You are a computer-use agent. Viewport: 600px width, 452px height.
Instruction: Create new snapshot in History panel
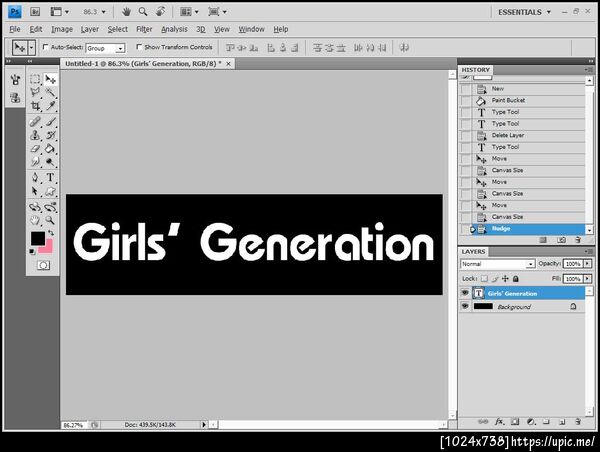coord(561,240)
